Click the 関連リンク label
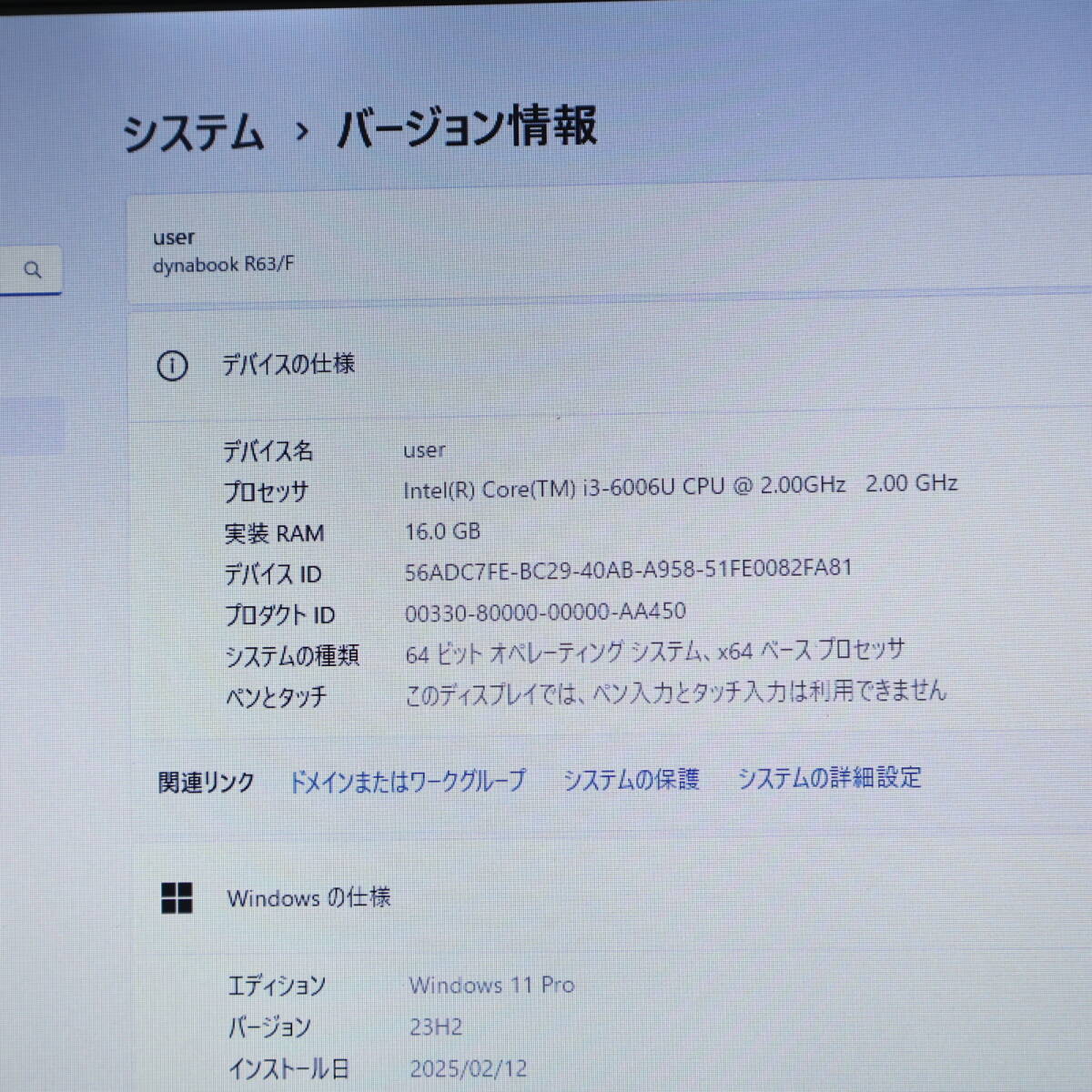This screenshot has height=1092, width=1092. [206, 782]
